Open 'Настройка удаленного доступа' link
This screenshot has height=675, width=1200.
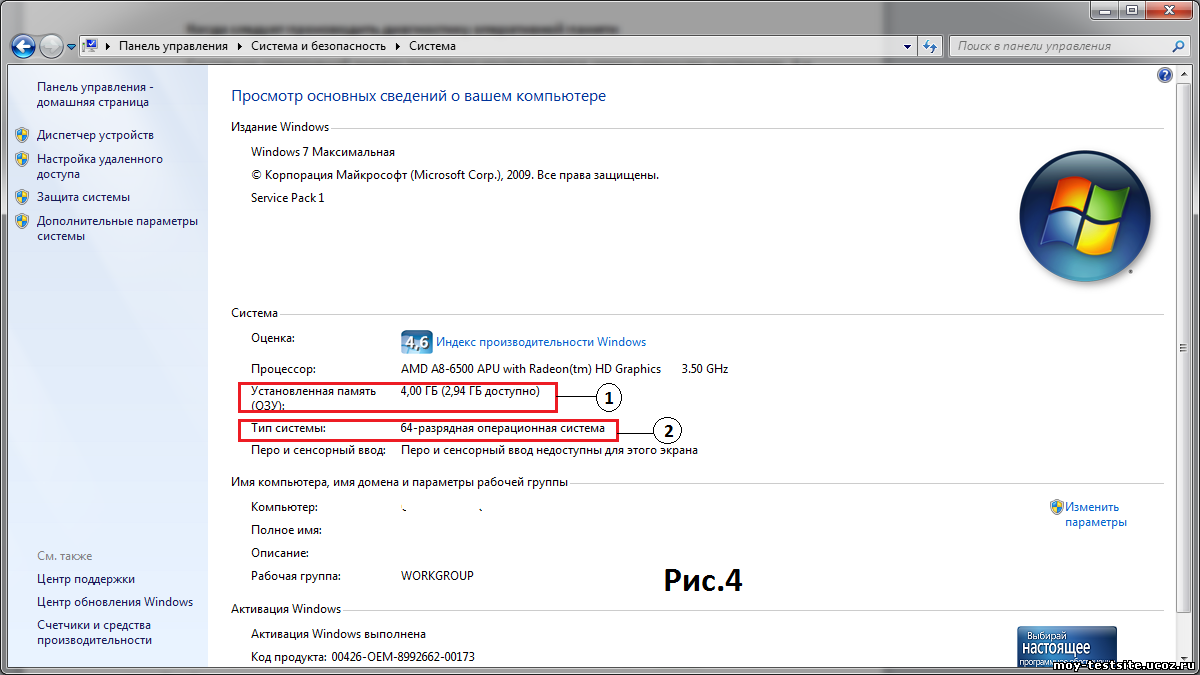[100, 166]
